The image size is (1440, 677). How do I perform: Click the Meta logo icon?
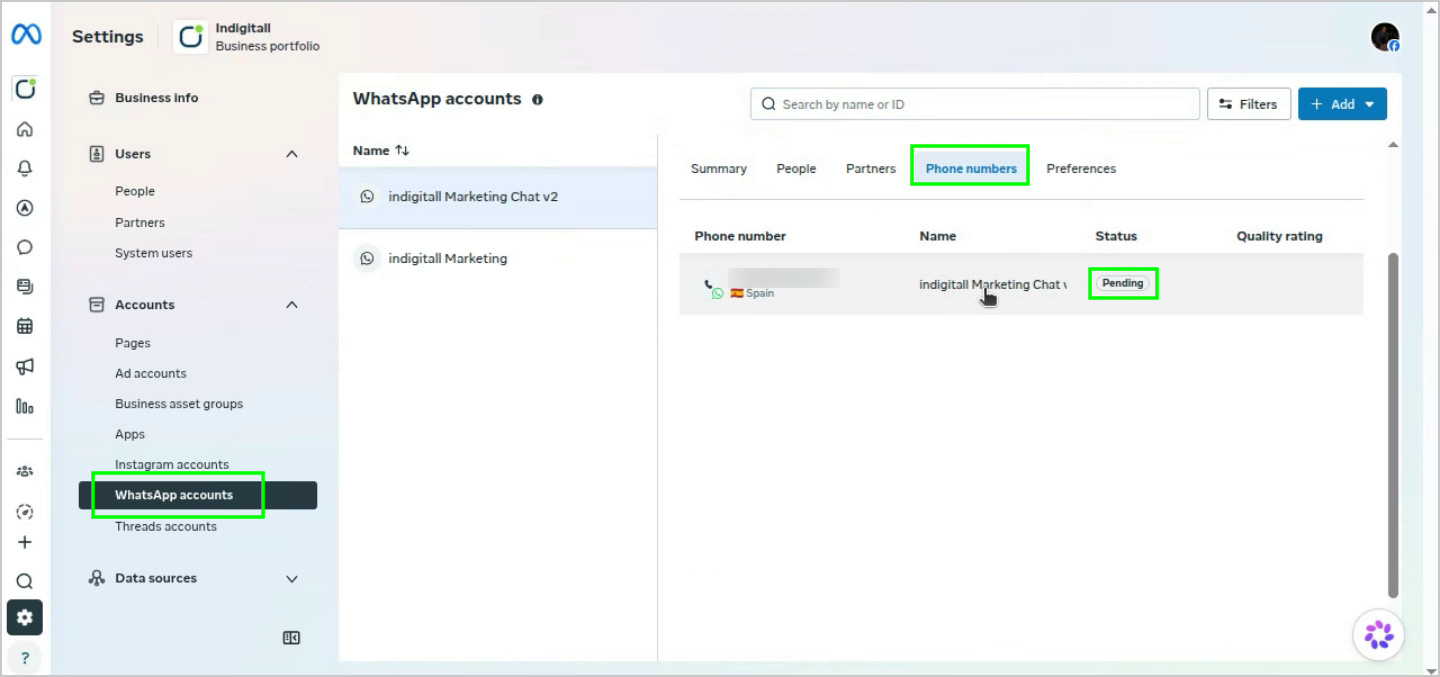pos(26,36)
